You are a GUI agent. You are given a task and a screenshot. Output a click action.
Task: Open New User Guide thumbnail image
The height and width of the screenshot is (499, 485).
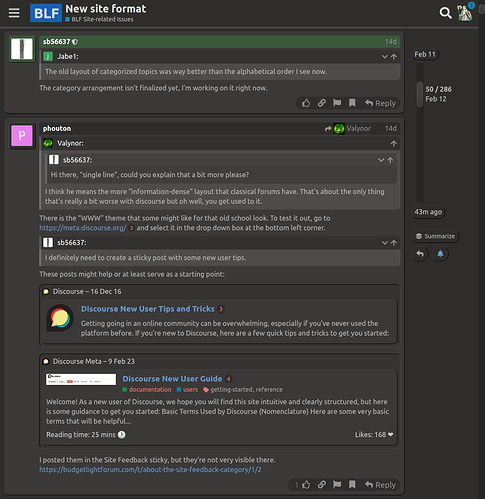(x=81, y=379)
